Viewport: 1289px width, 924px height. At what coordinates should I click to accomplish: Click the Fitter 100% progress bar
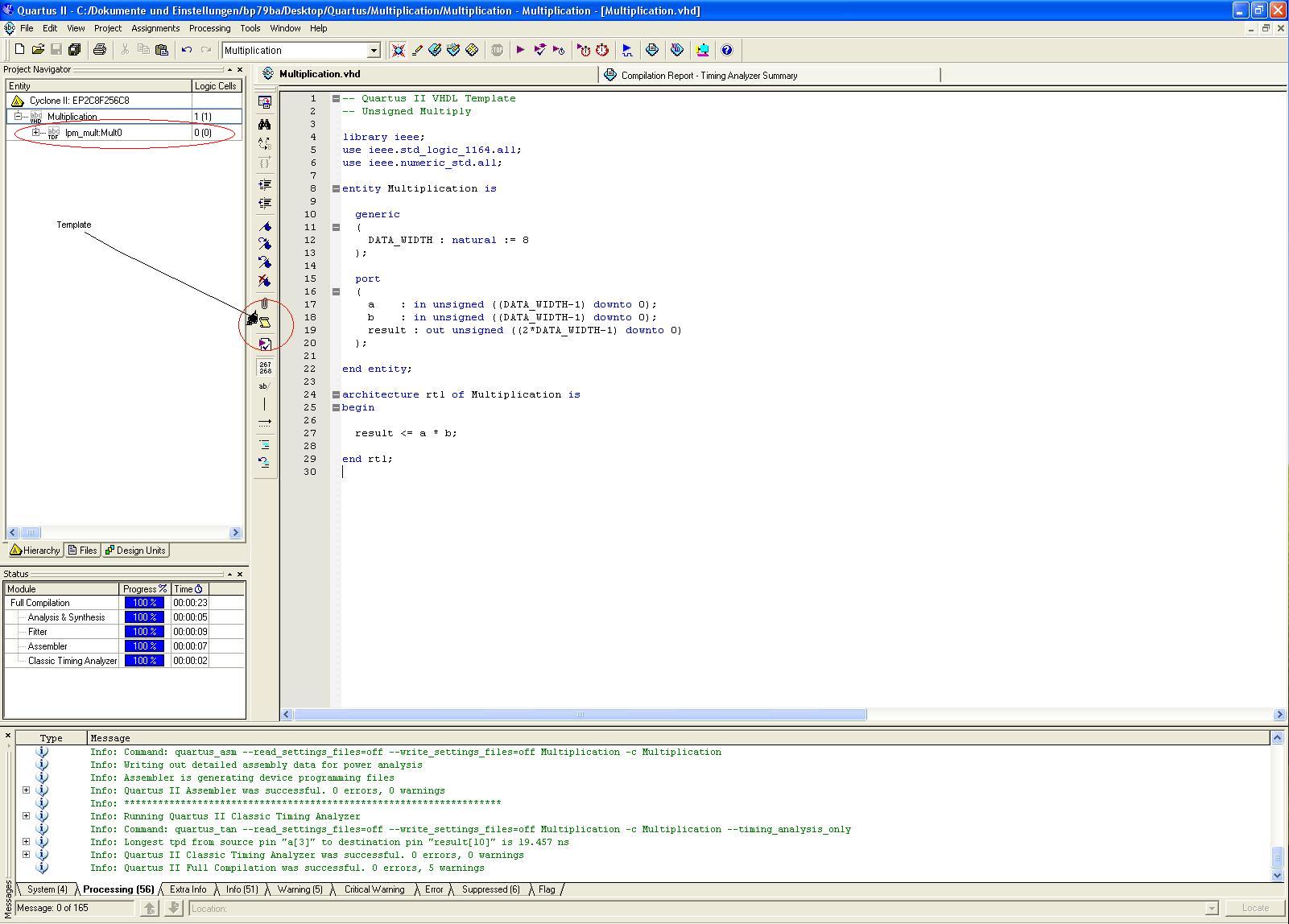tap(144, 632)
